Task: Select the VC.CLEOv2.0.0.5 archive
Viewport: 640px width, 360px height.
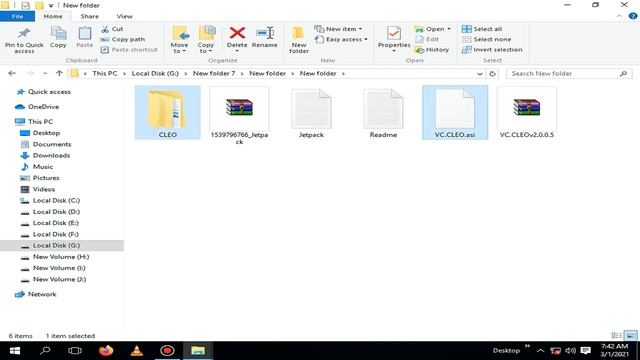Action: [527, 113]
